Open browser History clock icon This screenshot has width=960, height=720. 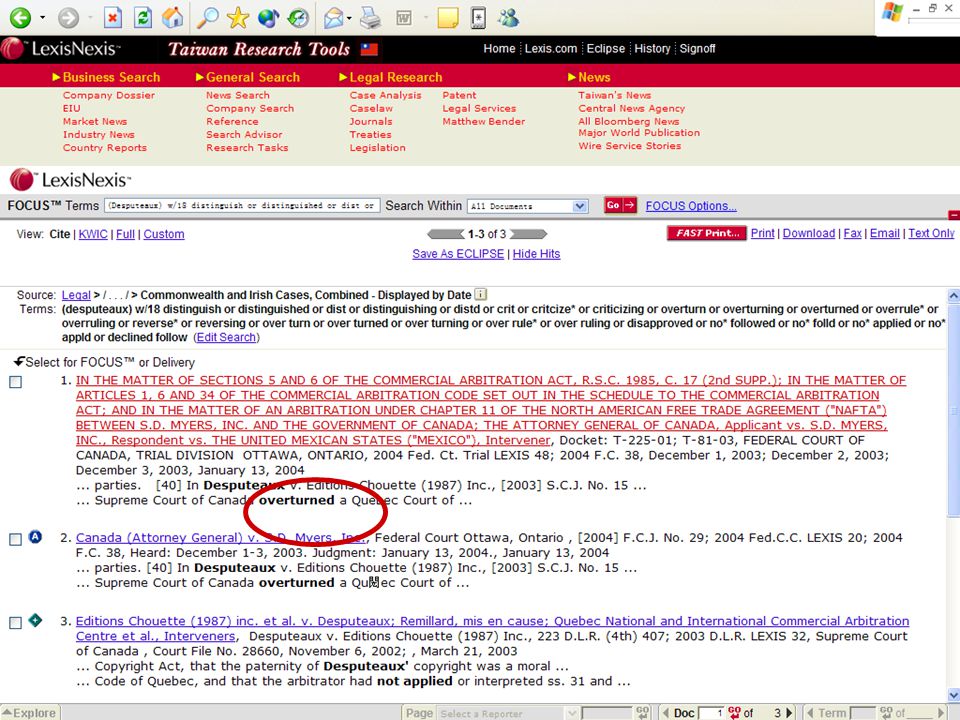pos(298,18)
